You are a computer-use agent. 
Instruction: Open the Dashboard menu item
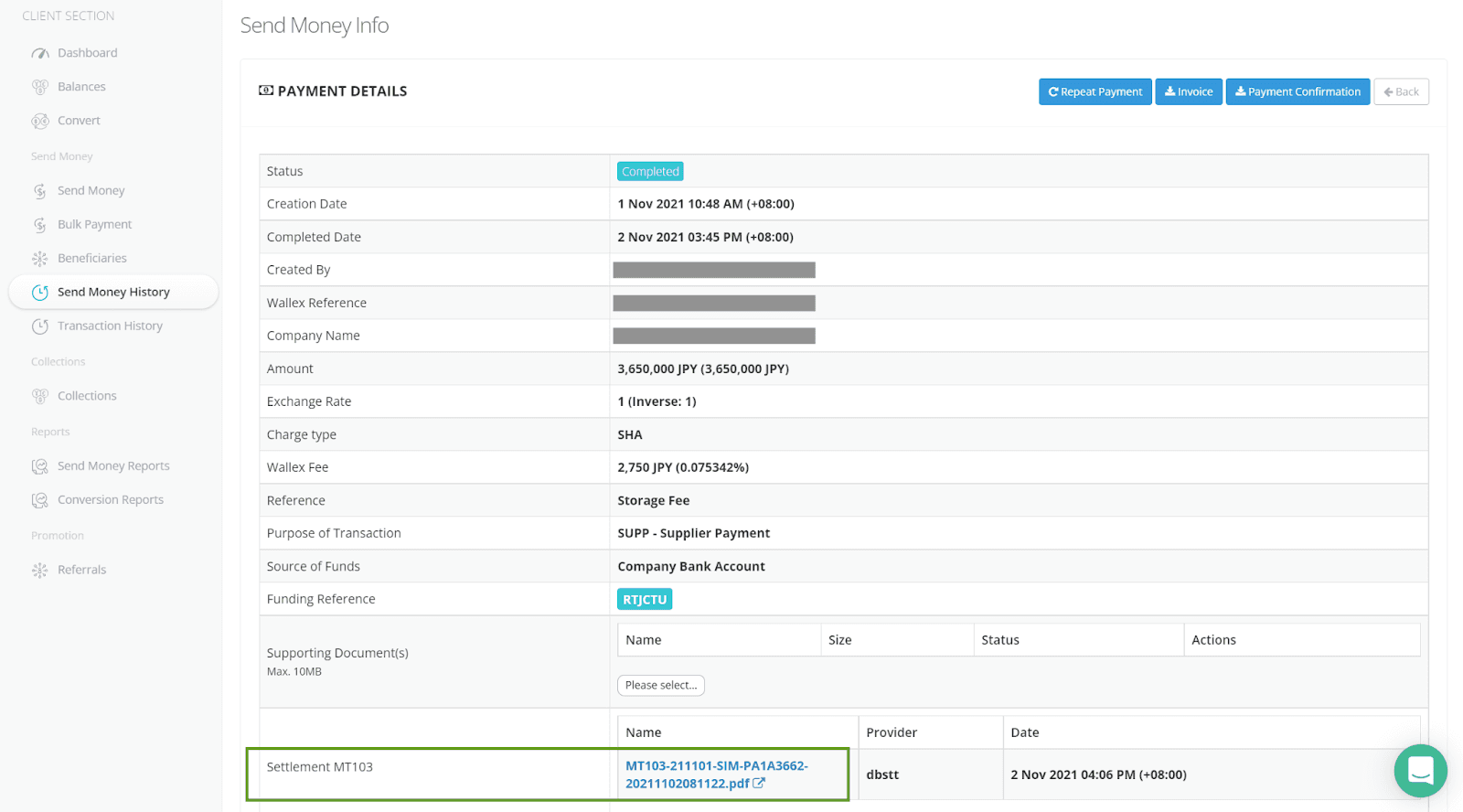pyautogui.click(x=88, y=53)
